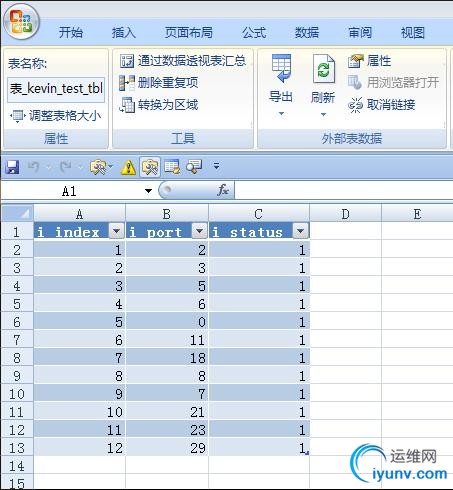This screenshot has width=453, height=490.
Task: Click the i_port header cell
Action: pyautogui.click(x=167, y=231)
